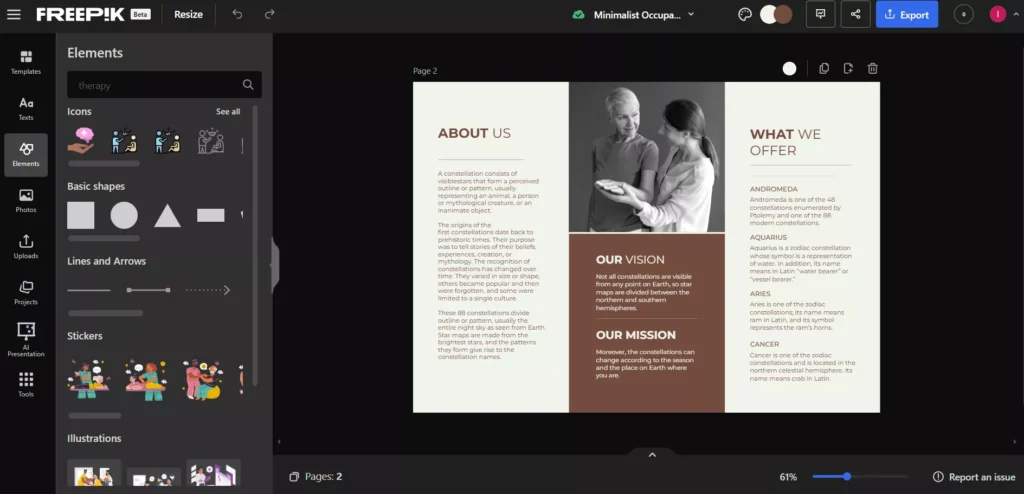Viewport: 1024px width, 494px height.
Task: Insert the second therapy sticker
Action: (146, 379)
